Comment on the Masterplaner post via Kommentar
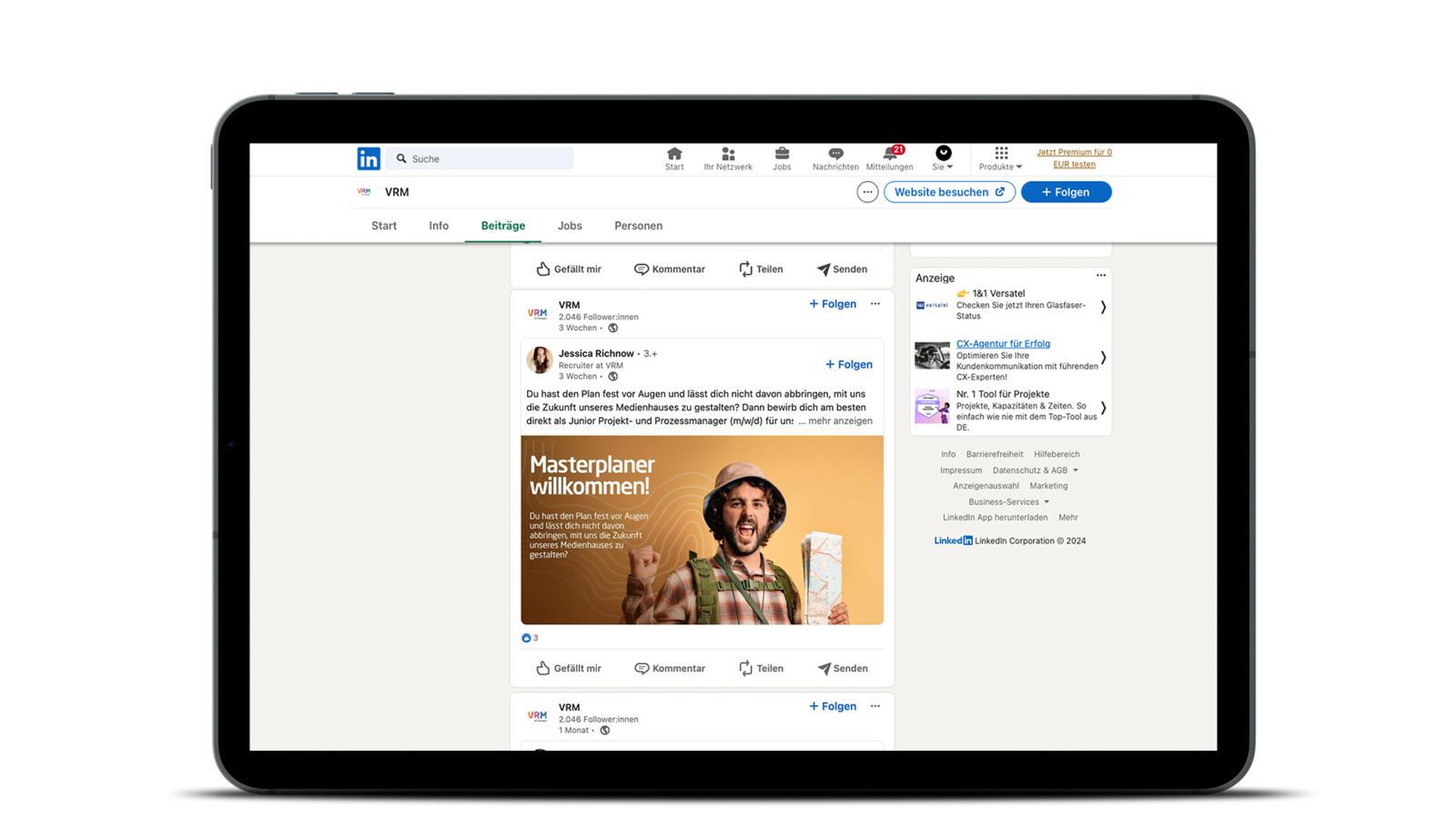Image resolution: width=1456 pixels, height=819 pixels. (x=670, y=668)
